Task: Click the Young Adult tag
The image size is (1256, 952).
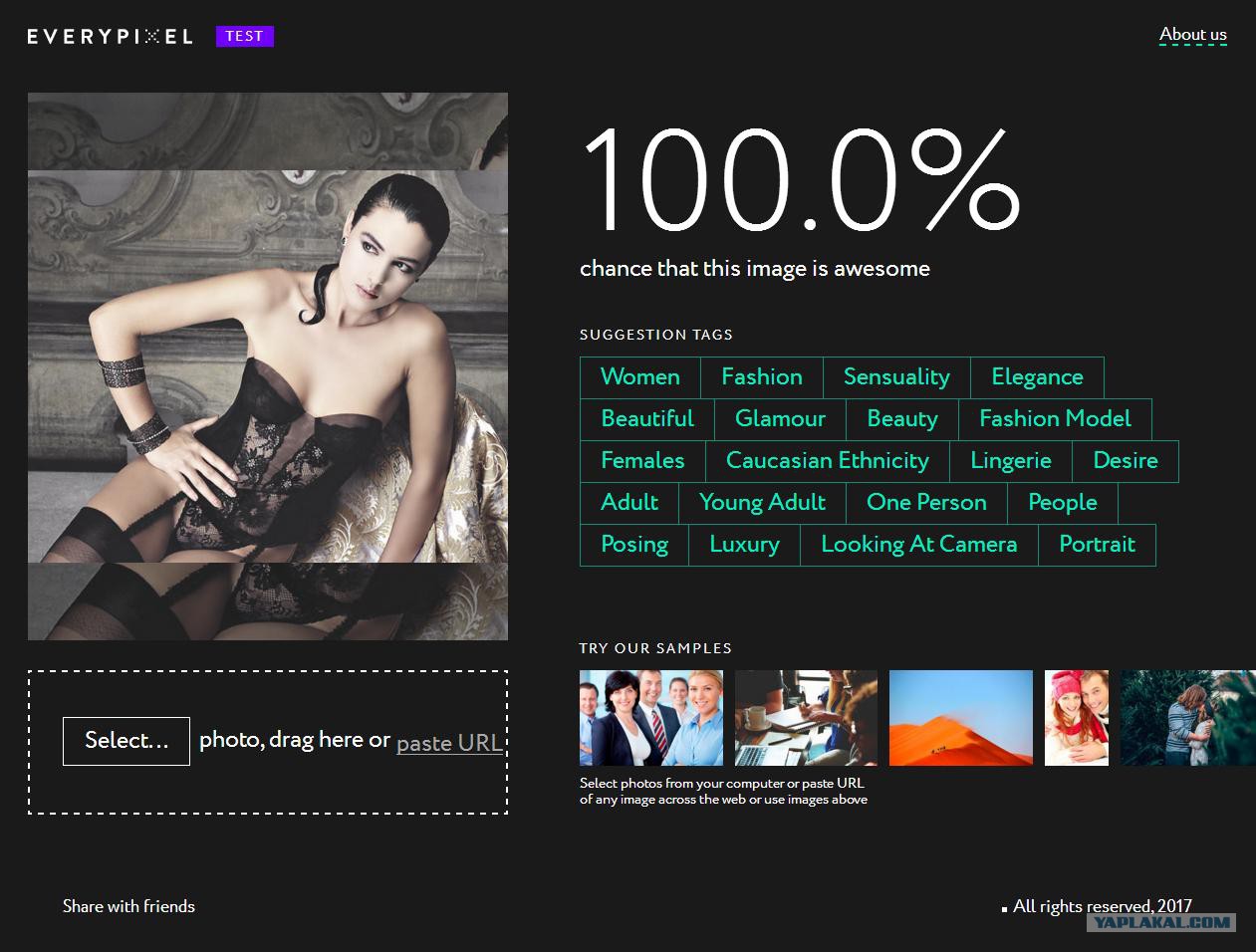Action: point(762,503)
